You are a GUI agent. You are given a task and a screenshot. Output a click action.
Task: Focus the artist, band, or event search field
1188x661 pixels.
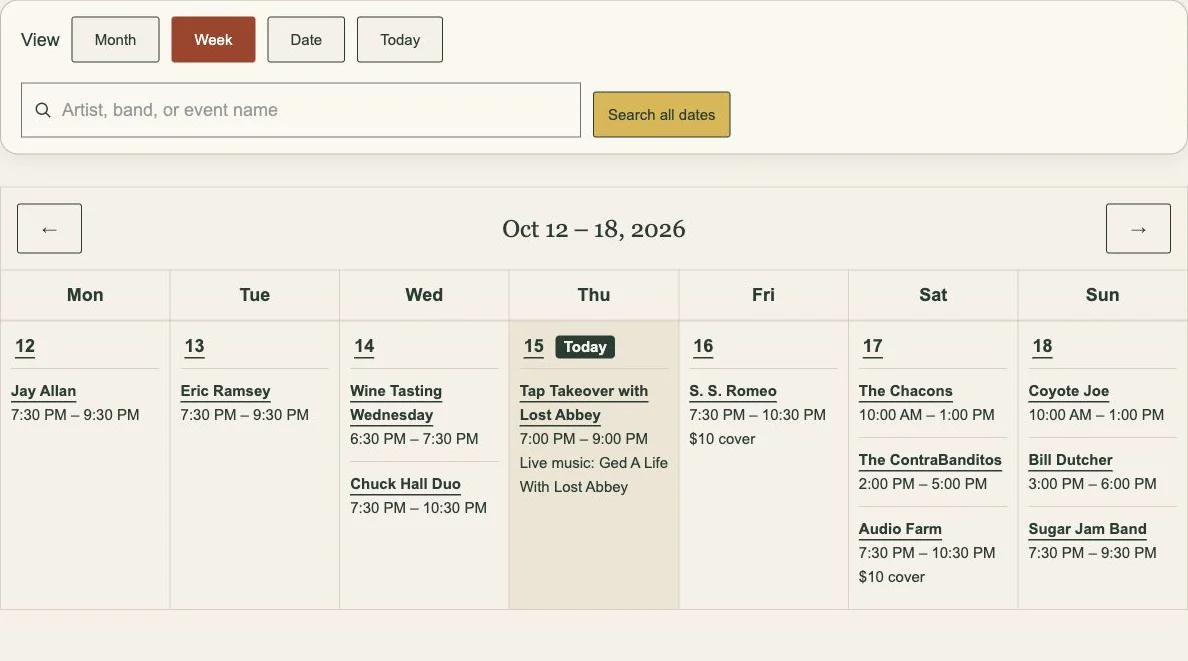click(301, 110)
